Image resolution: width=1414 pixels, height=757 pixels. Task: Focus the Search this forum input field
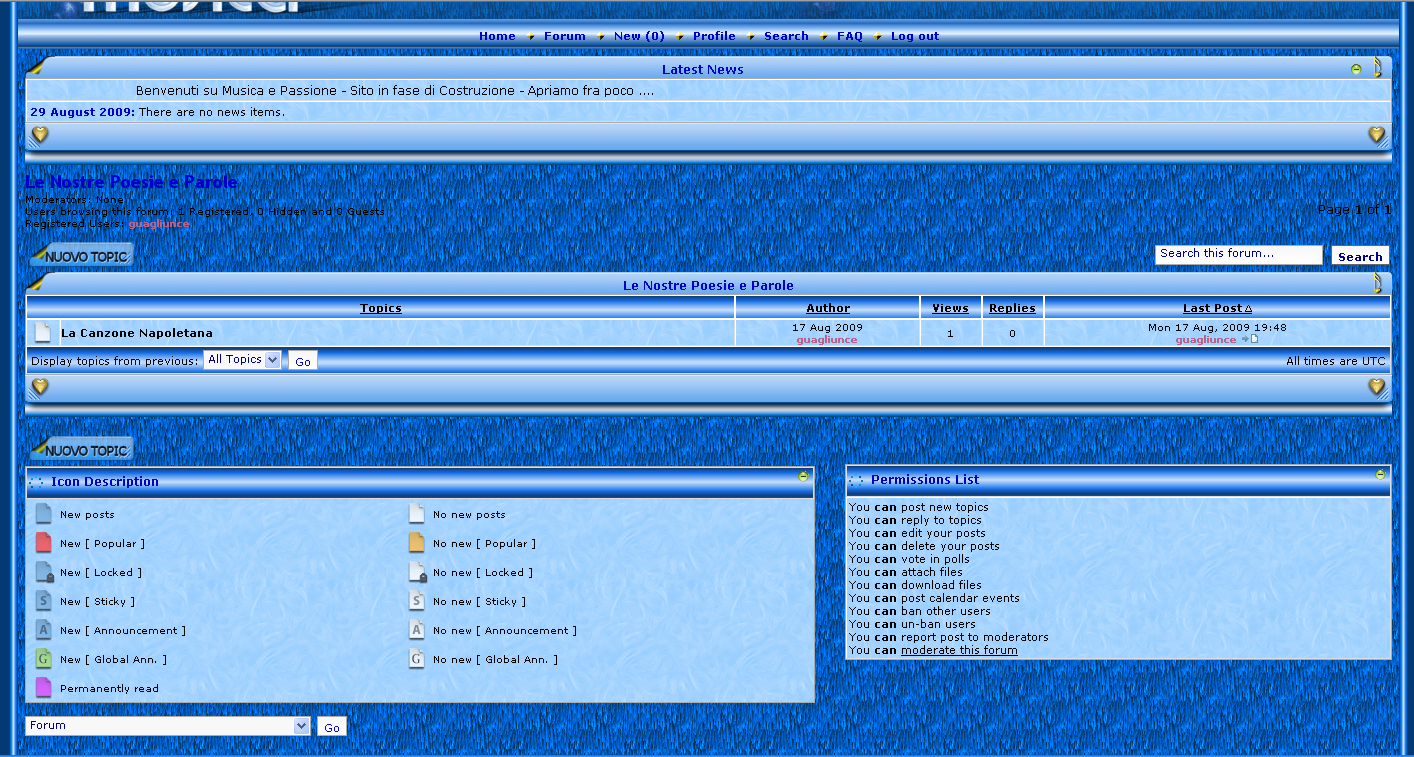click(1238, 255)
